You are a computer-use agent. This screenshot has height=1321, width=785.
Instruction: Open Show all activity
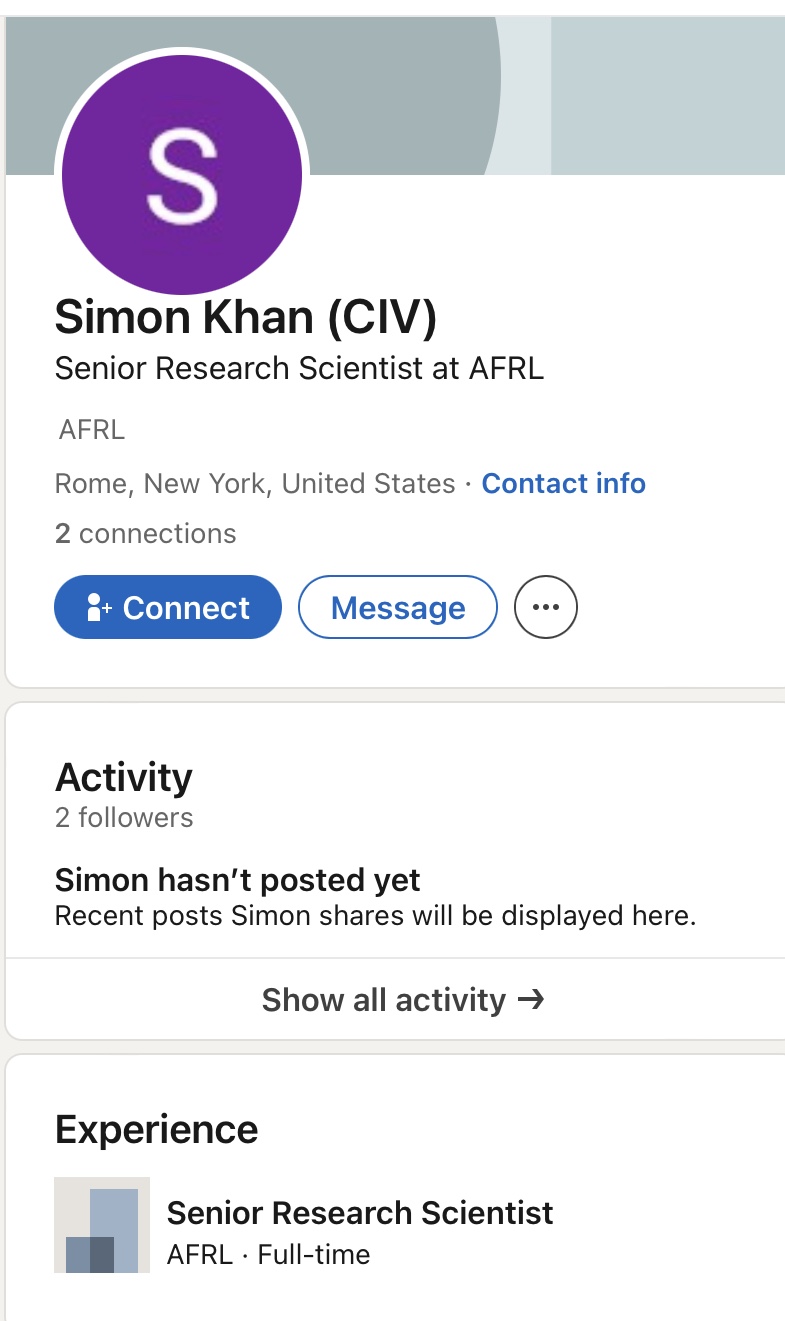tap(384, 1000)
